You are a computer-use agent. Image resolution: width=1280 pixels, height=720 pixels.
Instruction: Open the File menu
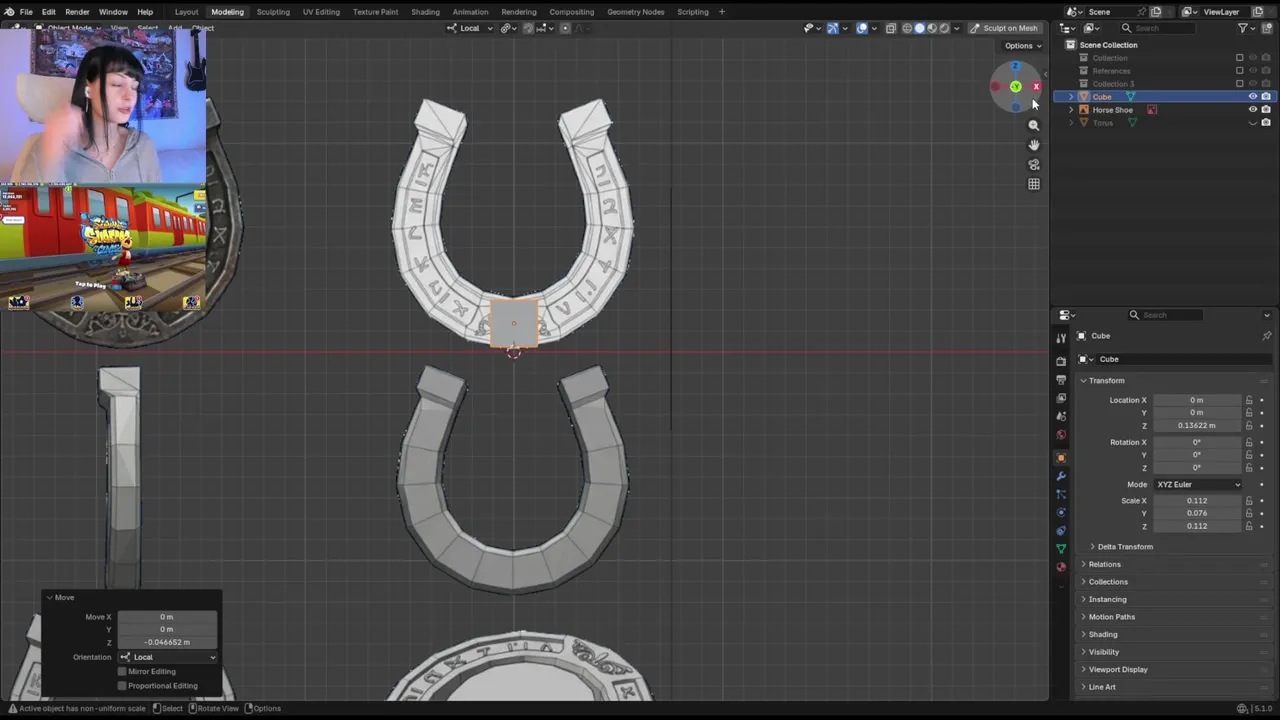tap(26, 12)
